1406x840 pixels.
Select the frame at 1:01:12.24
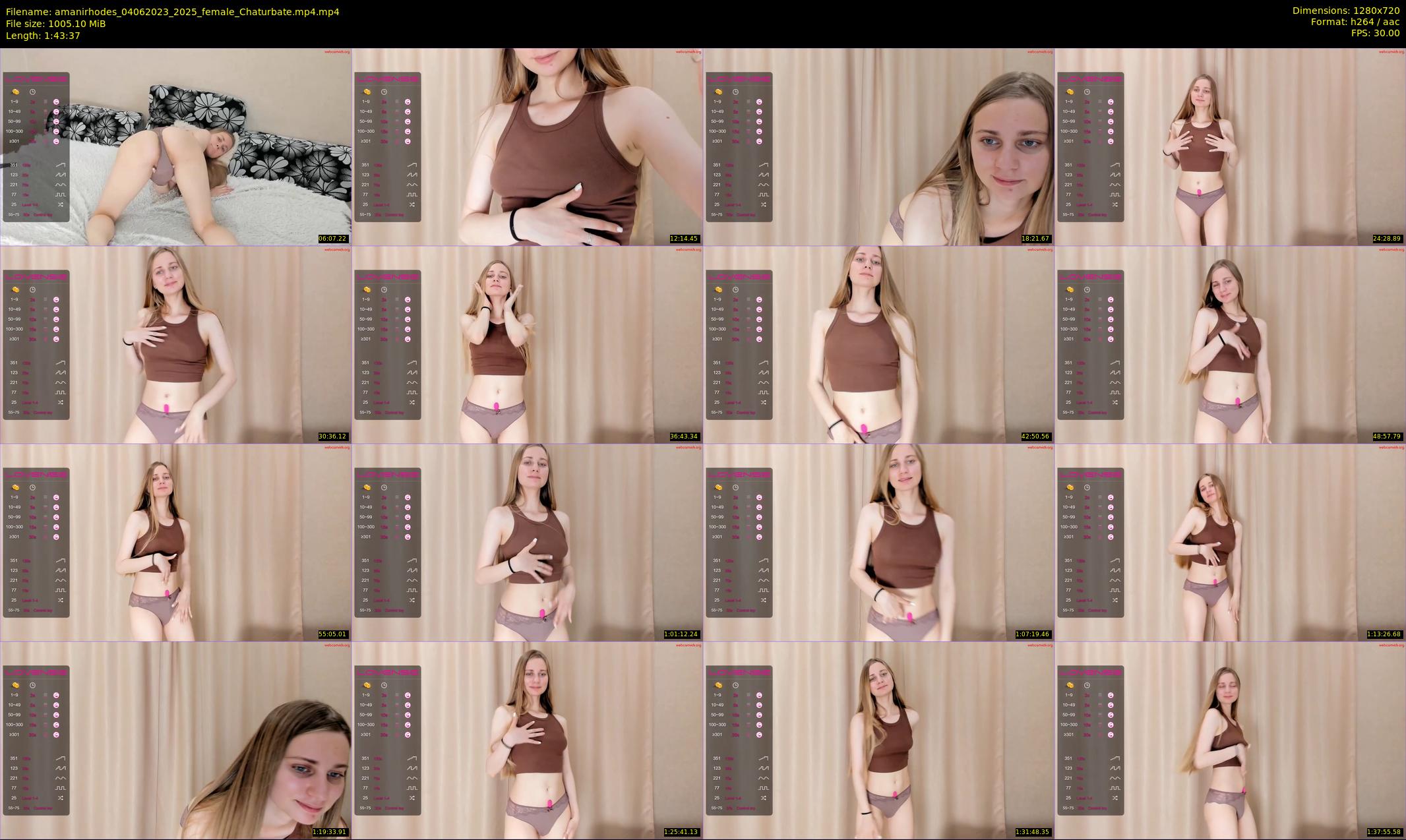pyautogui.click(x=527, y=542)
